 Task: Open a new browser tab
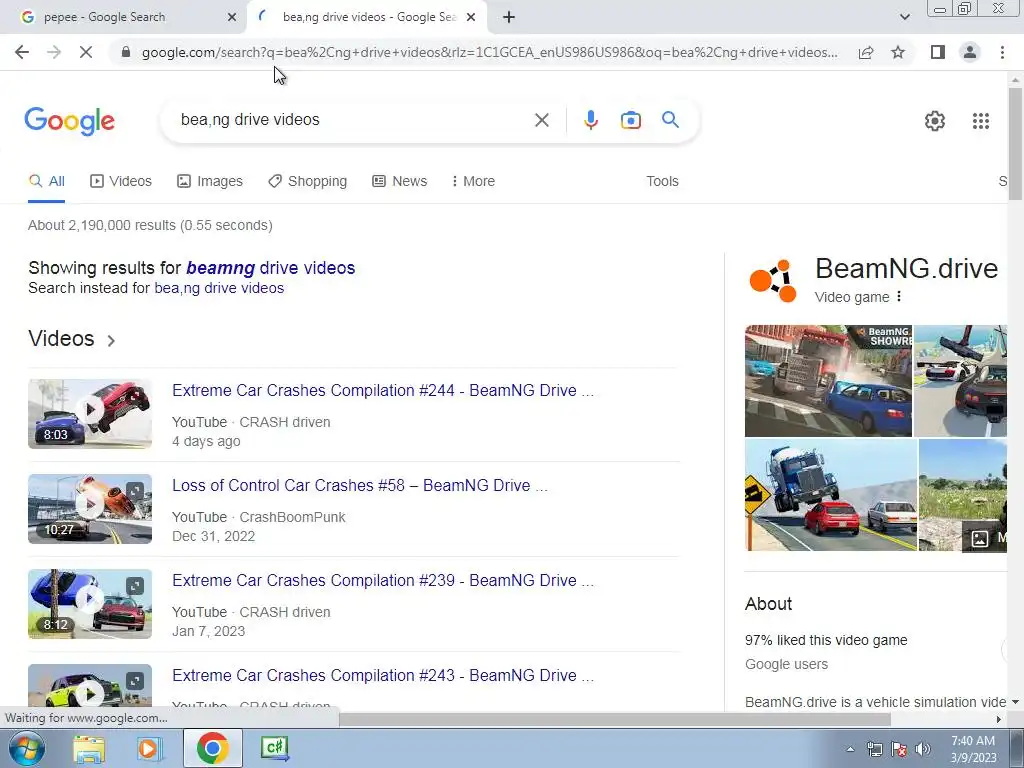pos(509,18)
